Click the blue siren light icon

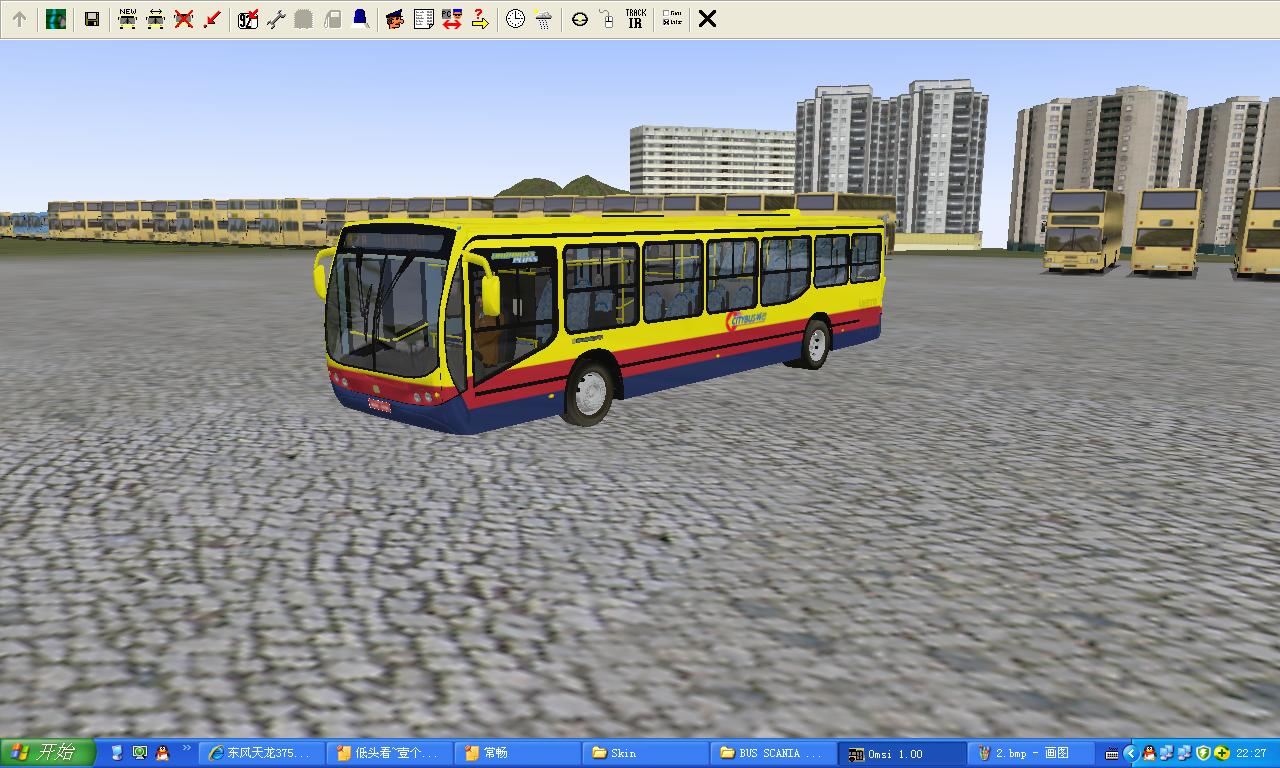(360, 19)
